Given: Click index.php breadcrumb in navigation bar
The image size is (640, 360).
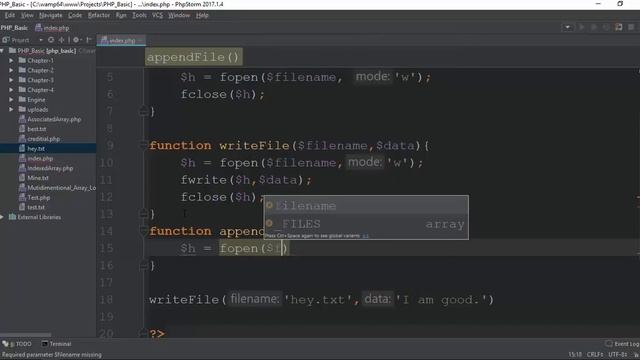Looking at the screenshot, I should pyautogui.click(x=52, y=28).
